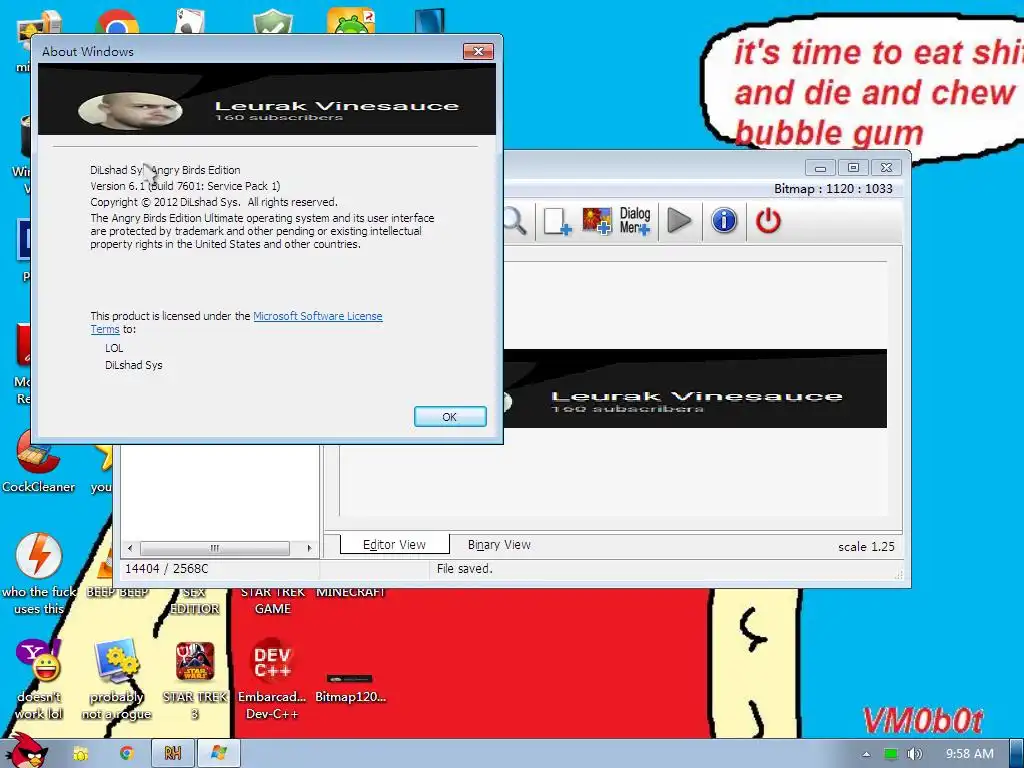Screen dimensions: 1024x768
Task: Minimize the Resource Hacker window
Action: (820, 168)
